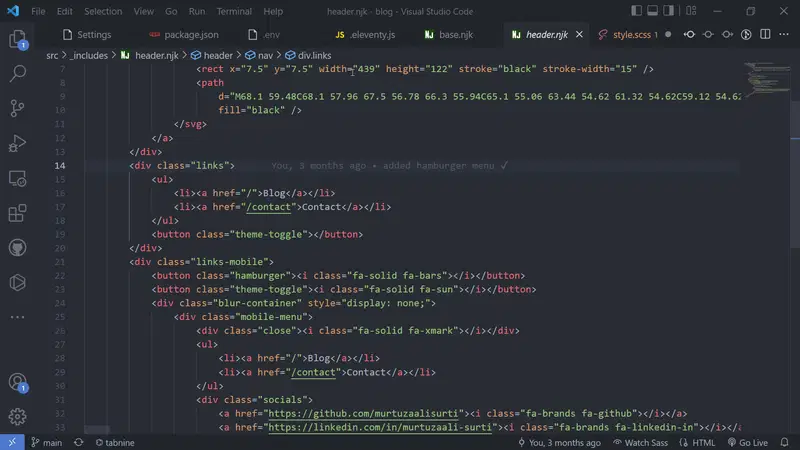Split the editor to the right

pos(765,34)
